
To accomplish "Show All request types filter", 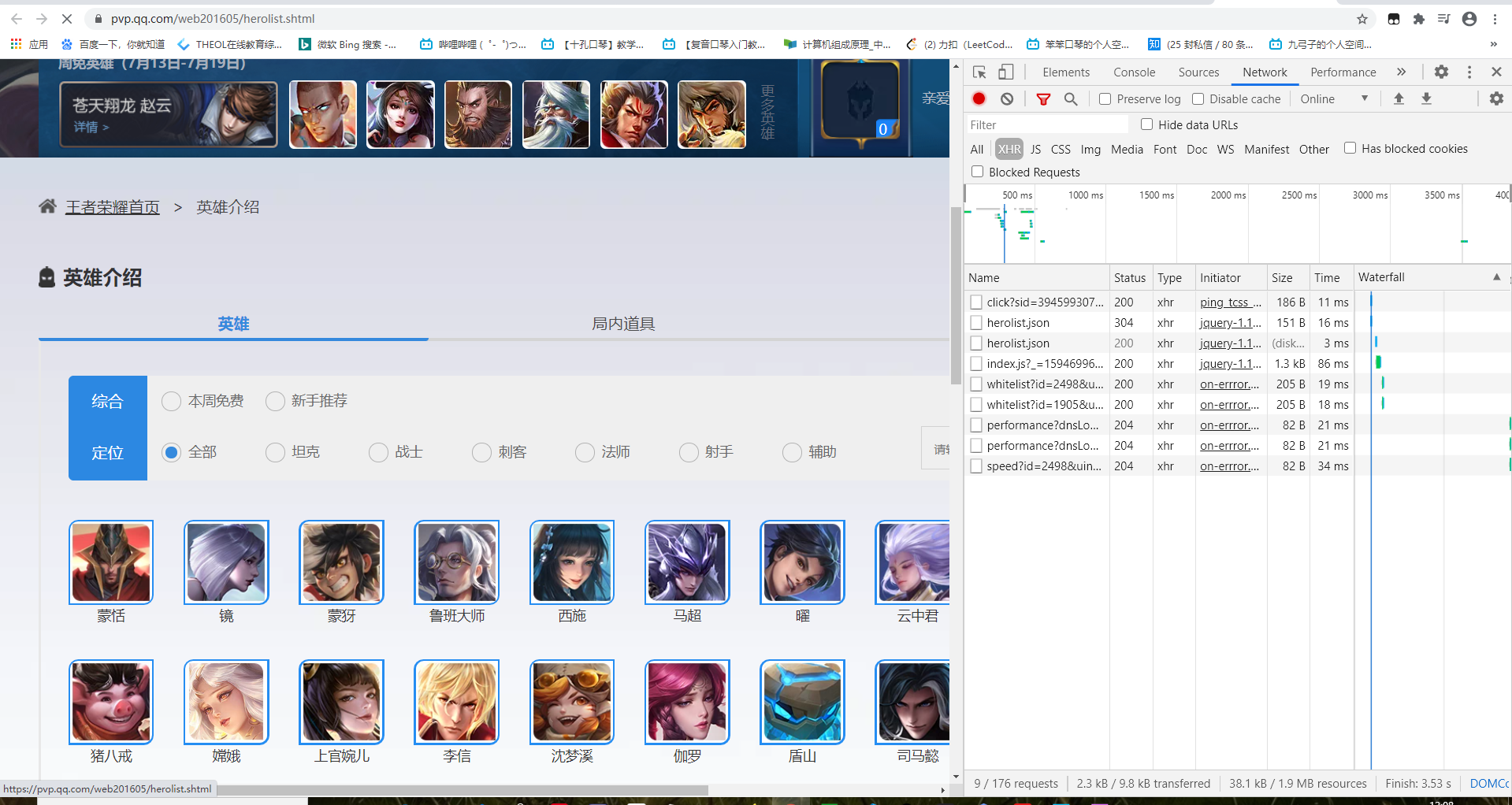I will (977, 149).
